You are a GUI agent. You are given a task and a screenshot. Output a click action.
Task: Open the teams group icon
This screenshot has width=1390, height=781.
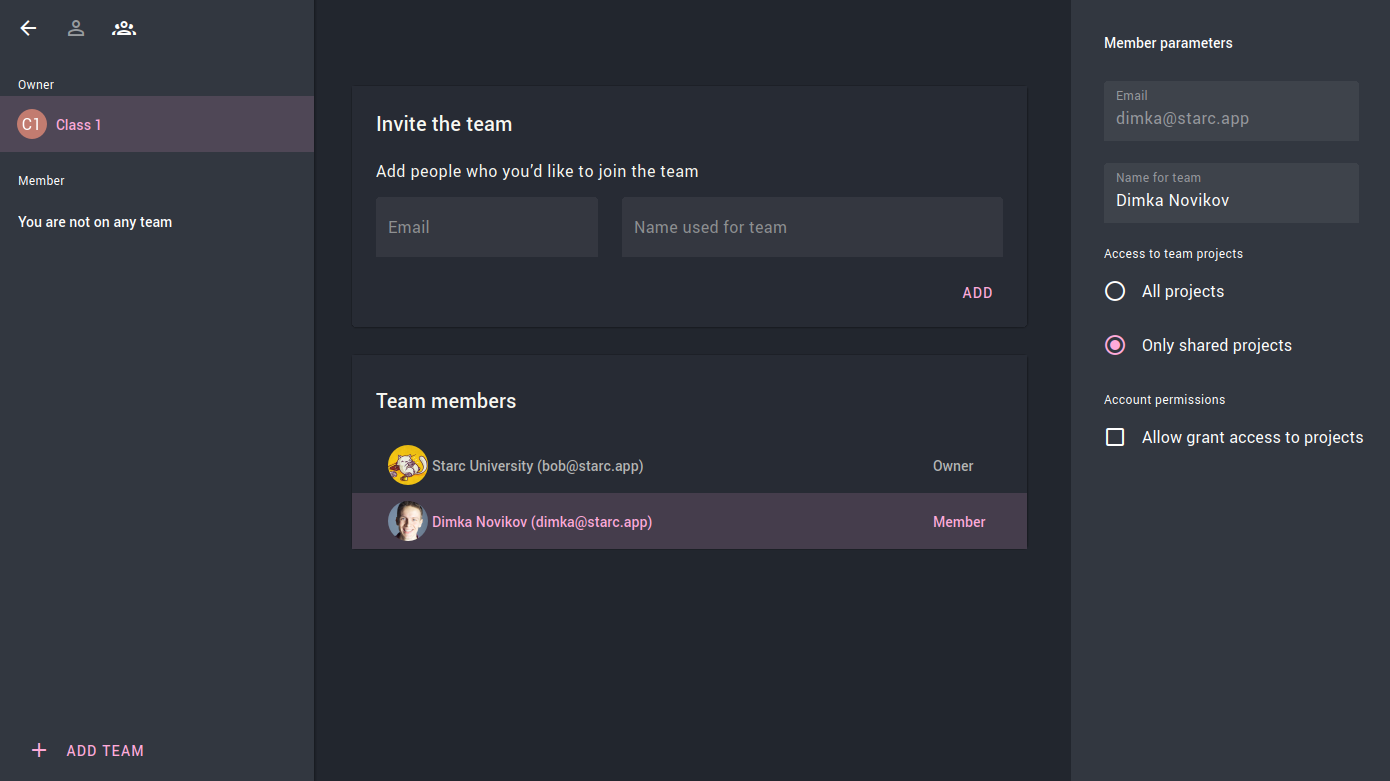tap(124, 29)
